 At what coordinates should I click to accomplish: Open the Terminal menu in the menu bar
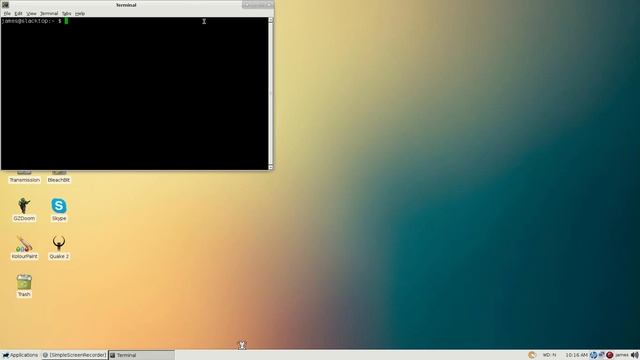click(x=49, y=13)
